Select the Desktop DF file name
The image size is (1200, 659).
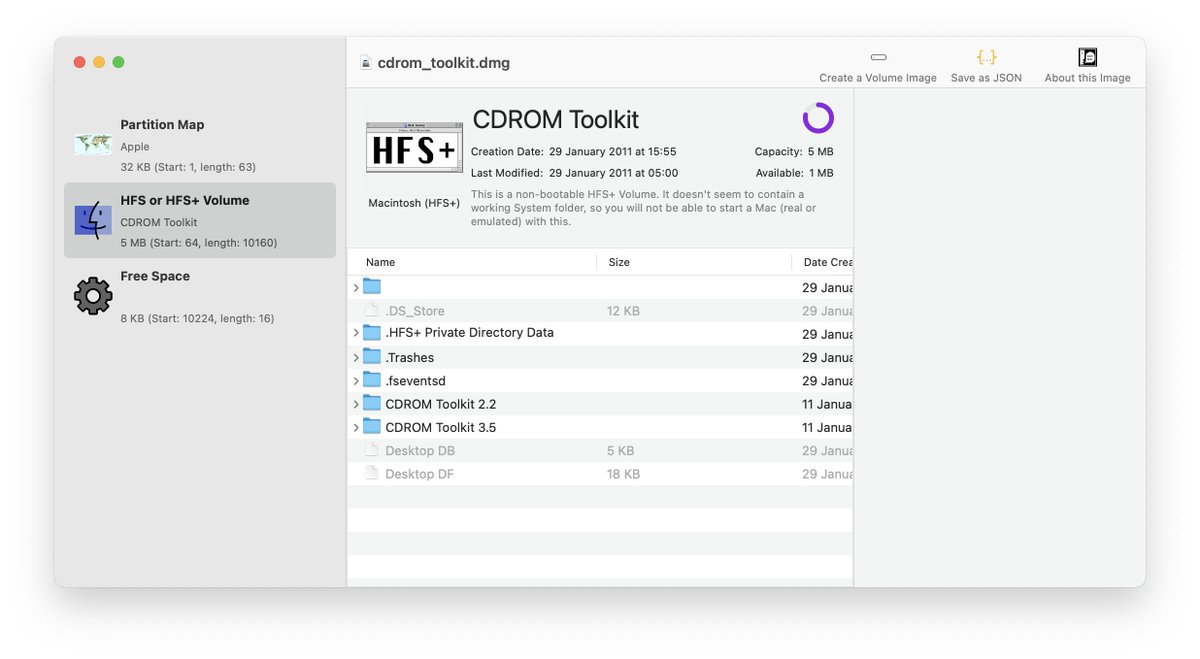[419, 474]
